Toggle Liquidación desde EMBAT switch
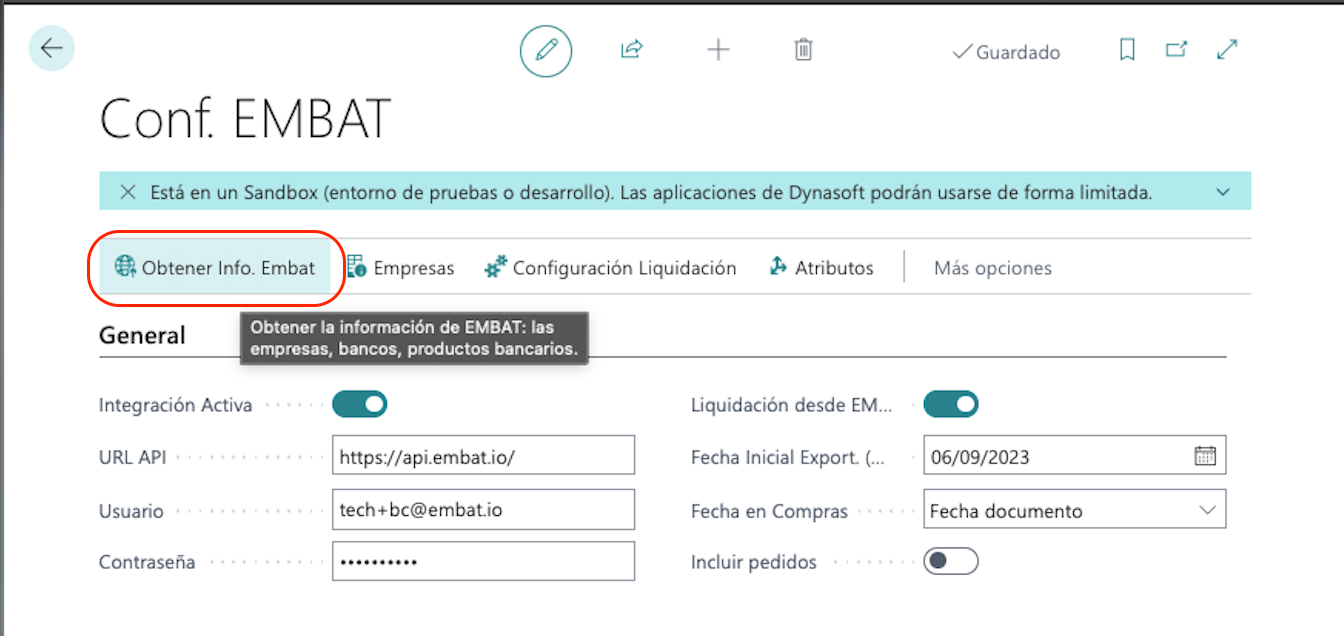Viewport: 1344px width, 636px height. coord(951,405)
